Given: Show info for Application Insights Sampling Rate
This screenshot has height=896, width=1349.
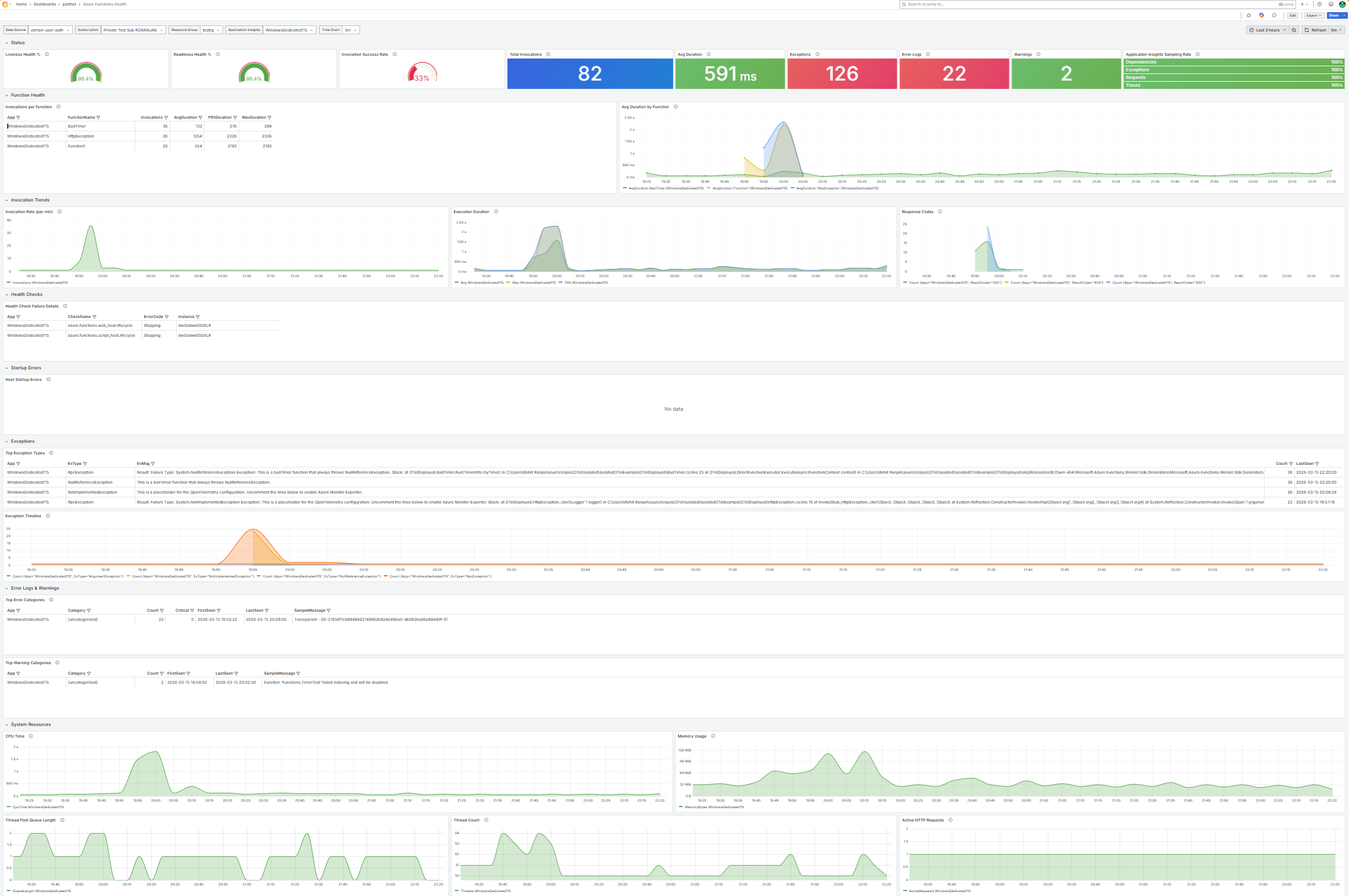Looking at the screenshot, I should (x=1198, y=54).
